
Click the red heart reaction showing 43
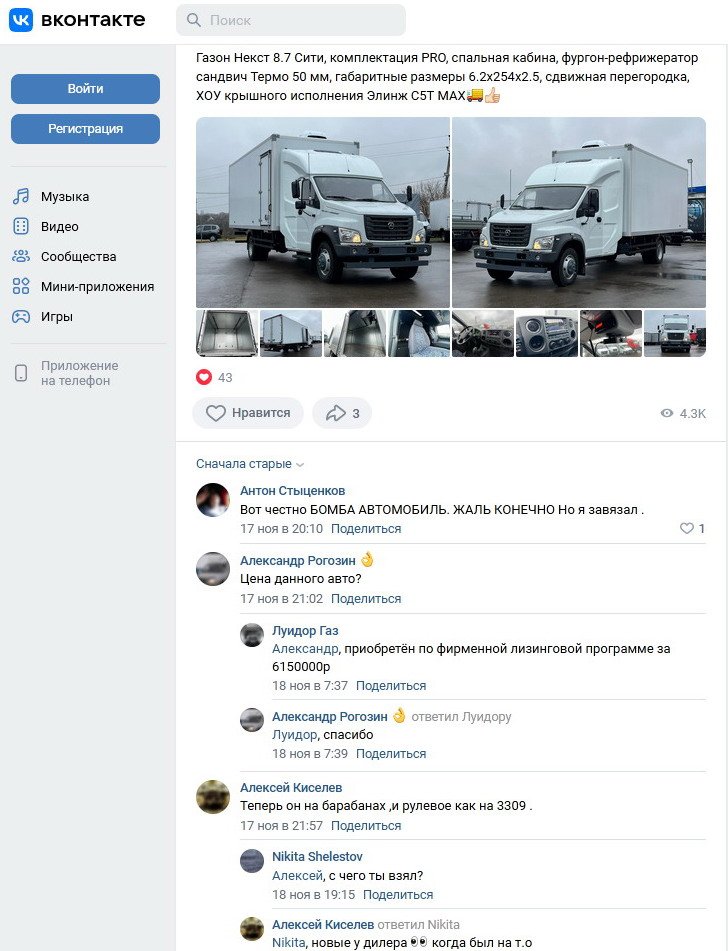pos(204,377)
